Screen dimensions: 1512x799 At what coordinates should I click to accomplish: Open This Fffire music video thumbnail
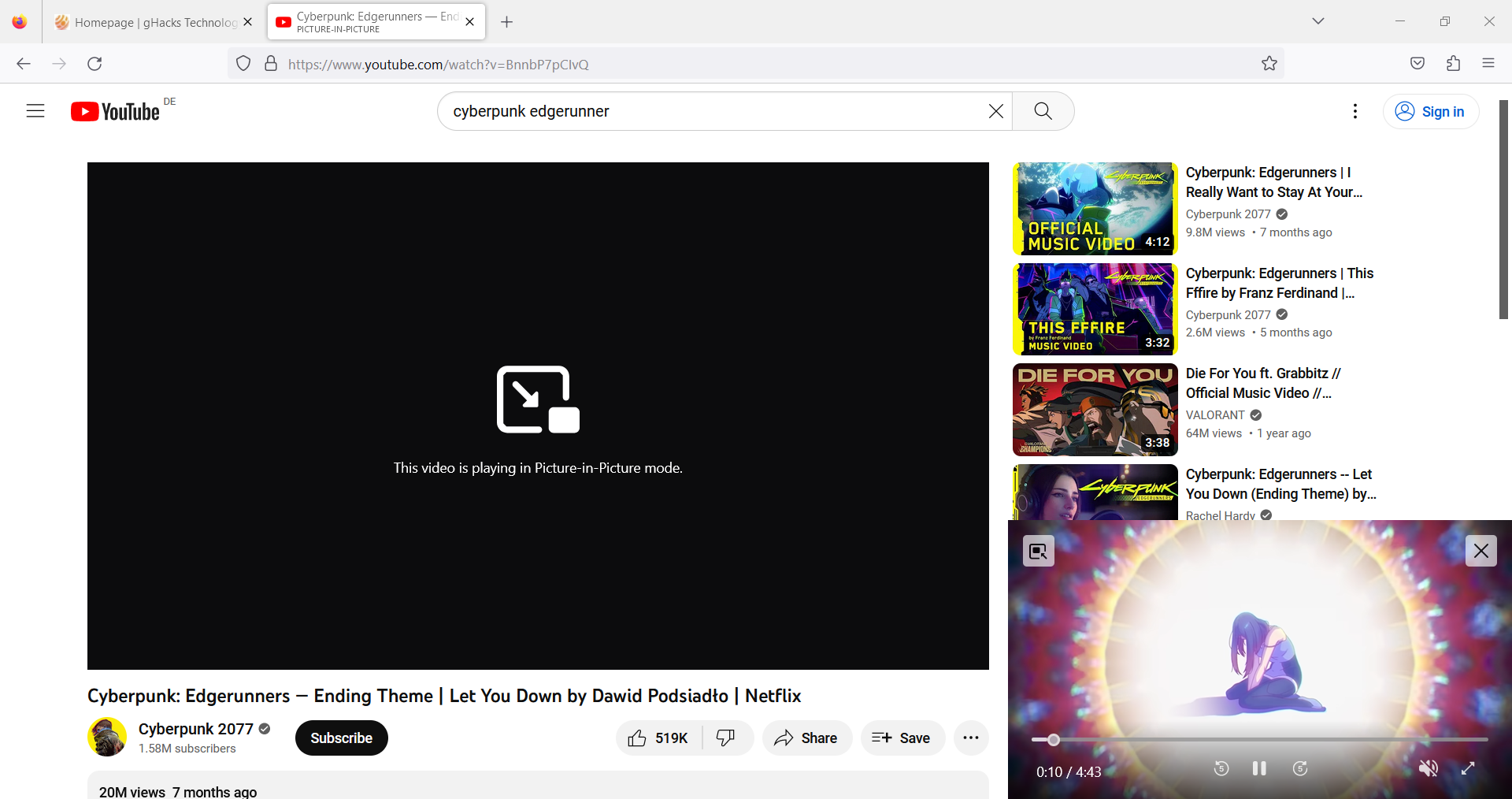click(1095, 309)
